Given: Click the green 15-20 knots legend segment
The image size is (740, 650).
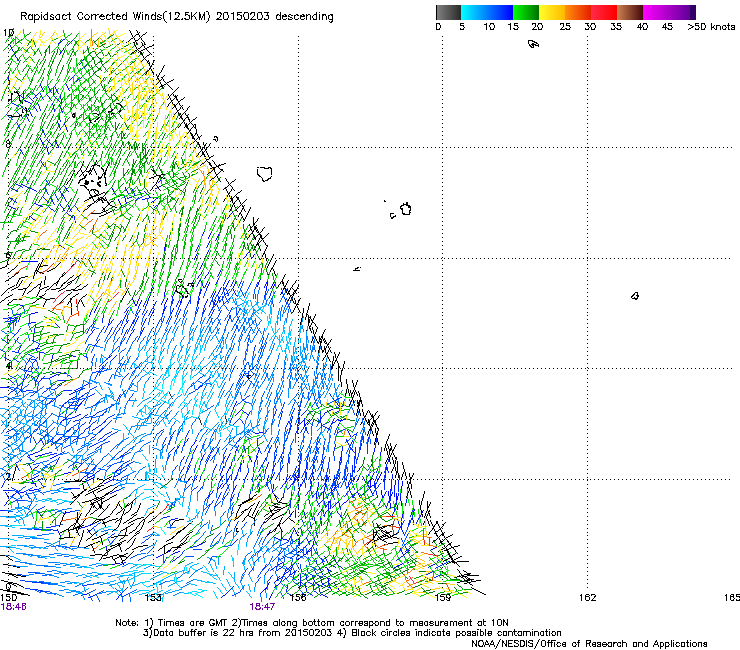Looking at the screenshot, I should 526,12.
